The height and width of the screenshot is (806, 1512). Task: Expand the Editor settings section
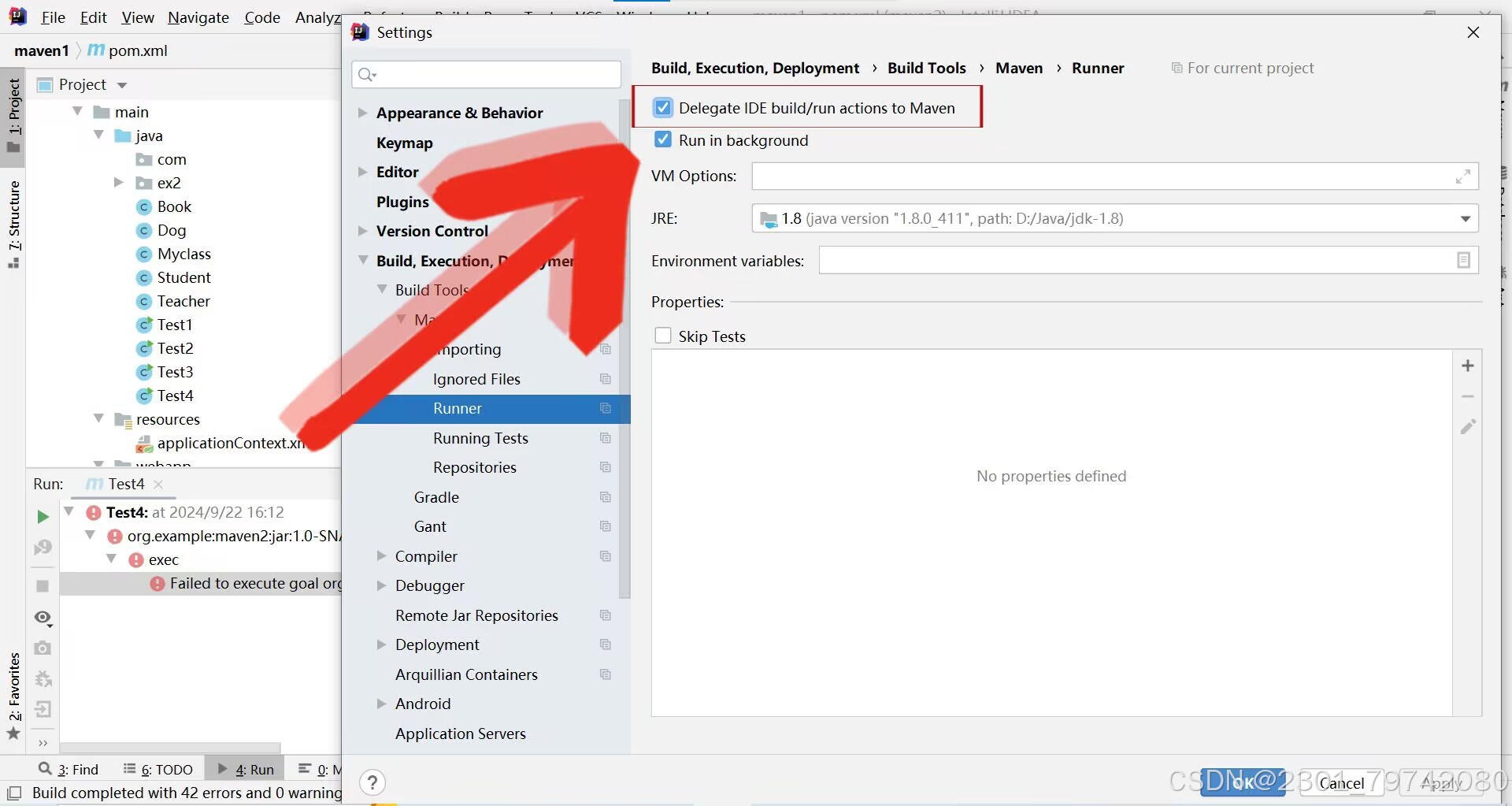[362, 172]
